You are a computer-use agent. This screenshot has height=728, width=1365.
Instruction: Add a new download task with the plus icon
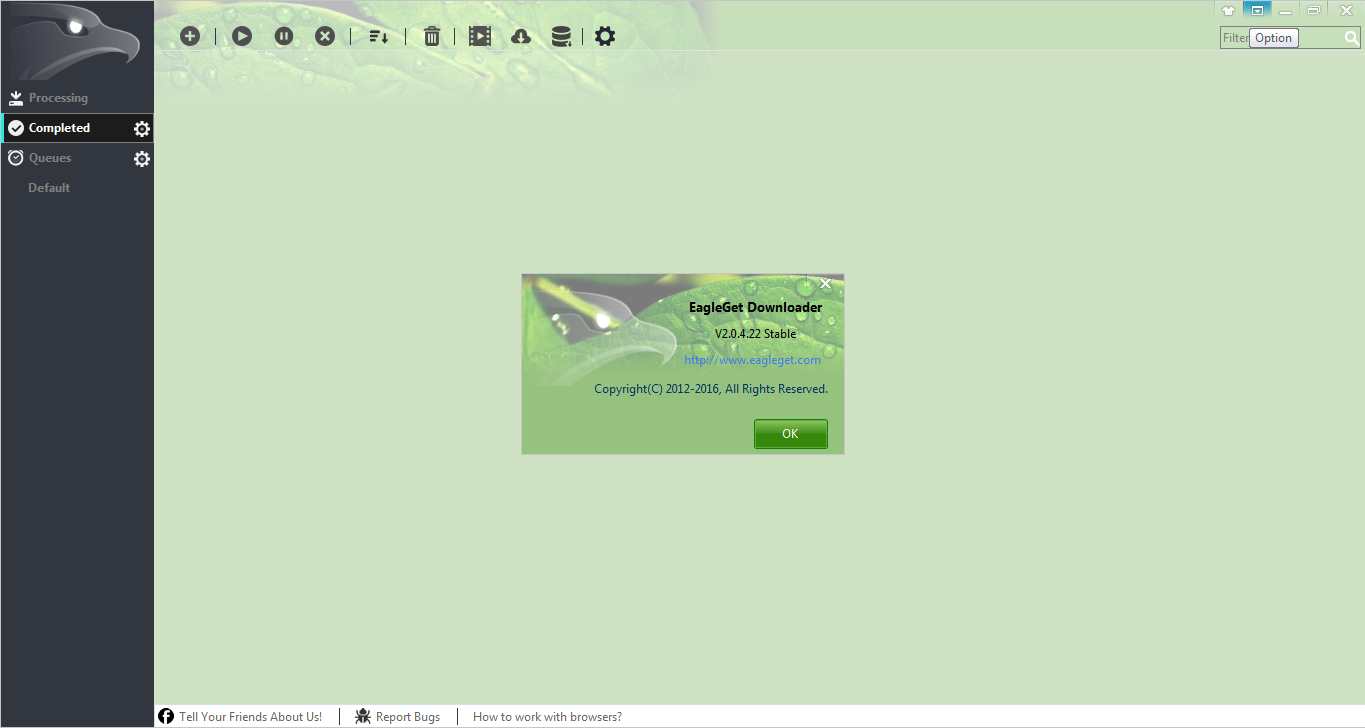tap(190, 36)
